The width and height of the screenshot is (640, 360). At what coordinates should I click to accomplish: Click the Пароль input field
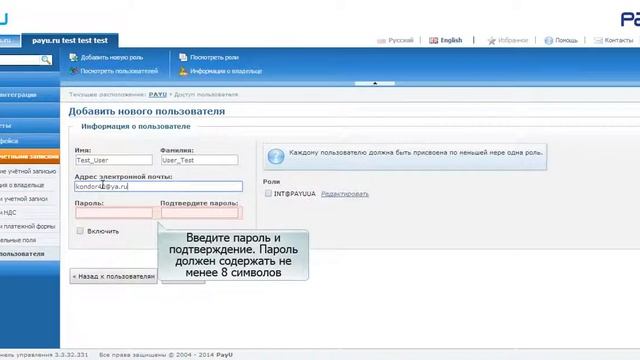click(114, 213)
